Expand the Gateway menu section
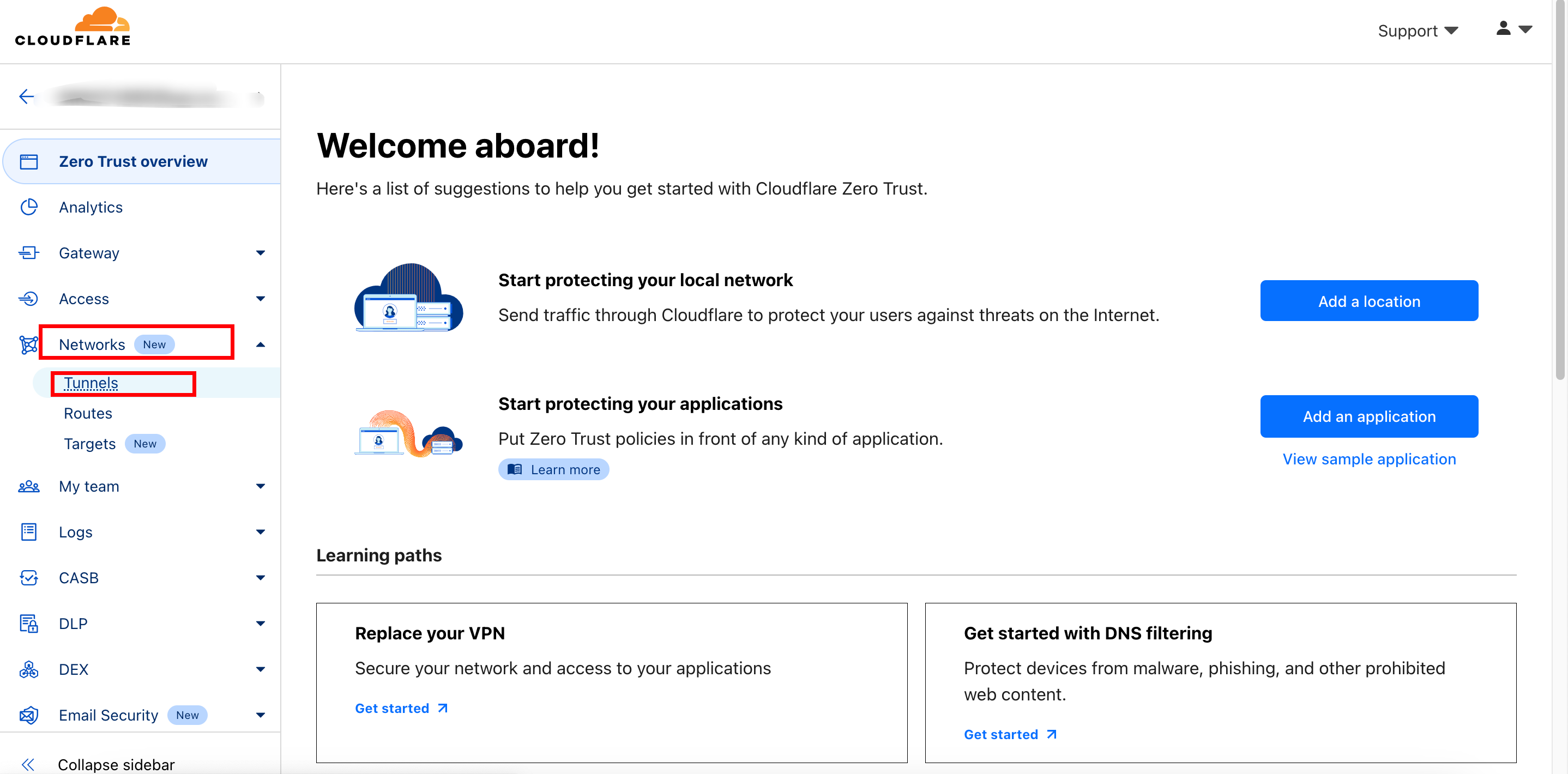Viewport: 1568px width, 774px height. pyautogui.click(x=261, y=253)
